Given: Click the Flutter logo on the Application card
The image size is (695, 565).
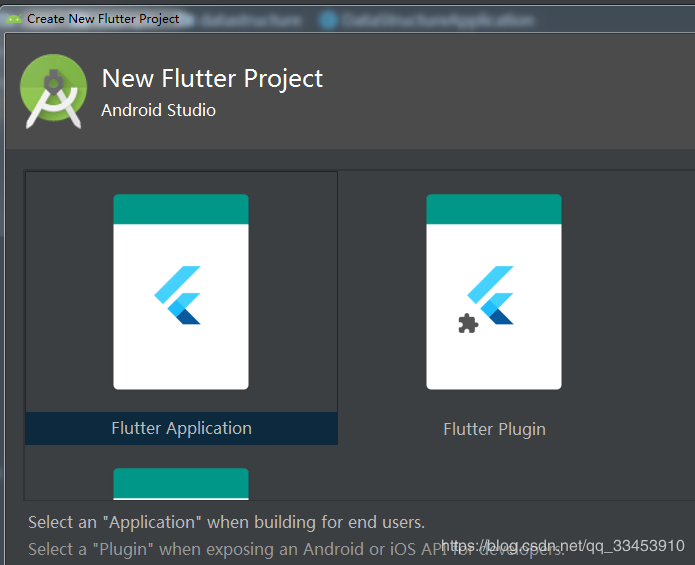Looking at the screenshot, I should point(177,295).
